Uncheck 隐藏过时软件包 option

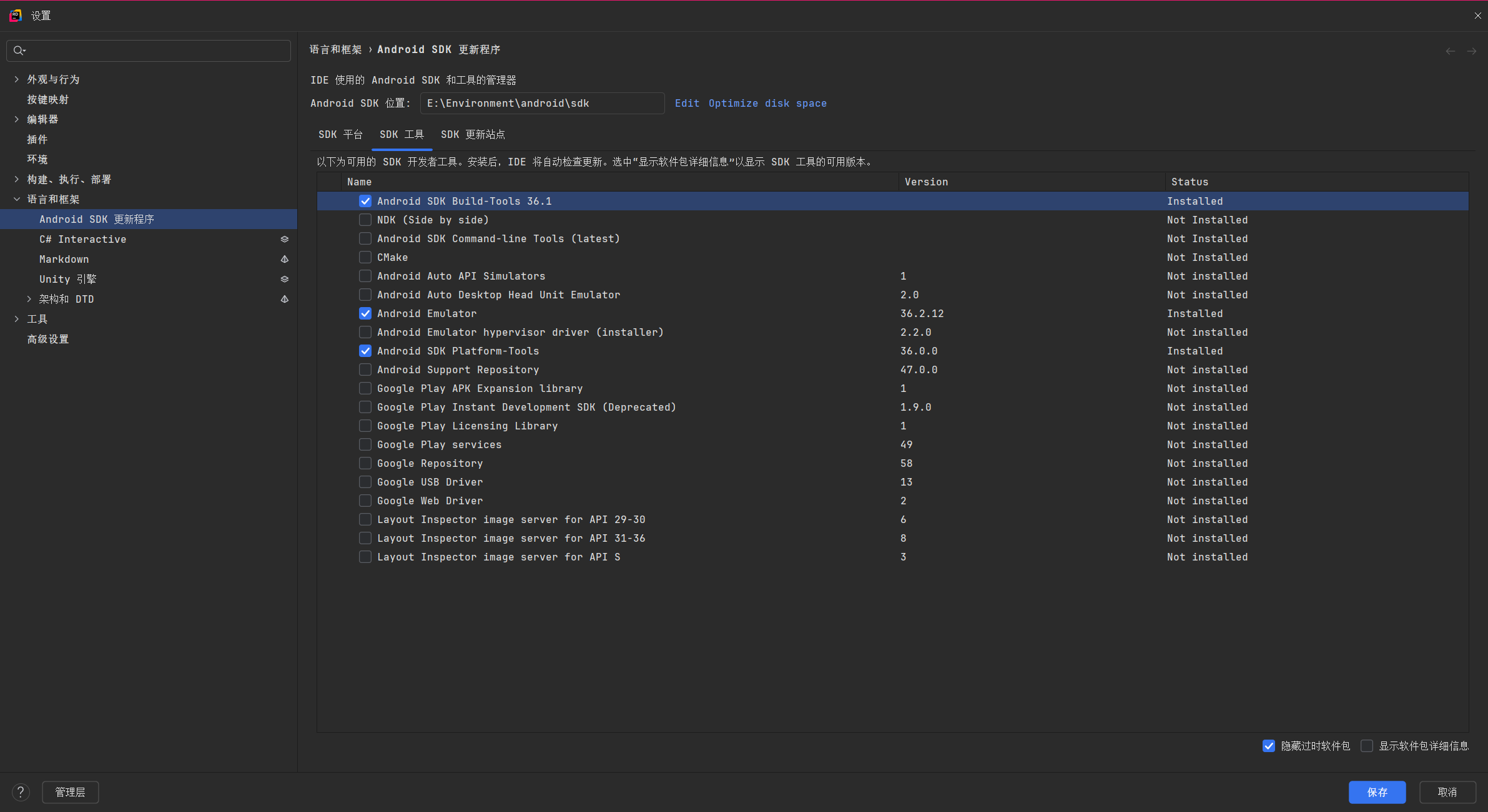[x=1269, y=746]
